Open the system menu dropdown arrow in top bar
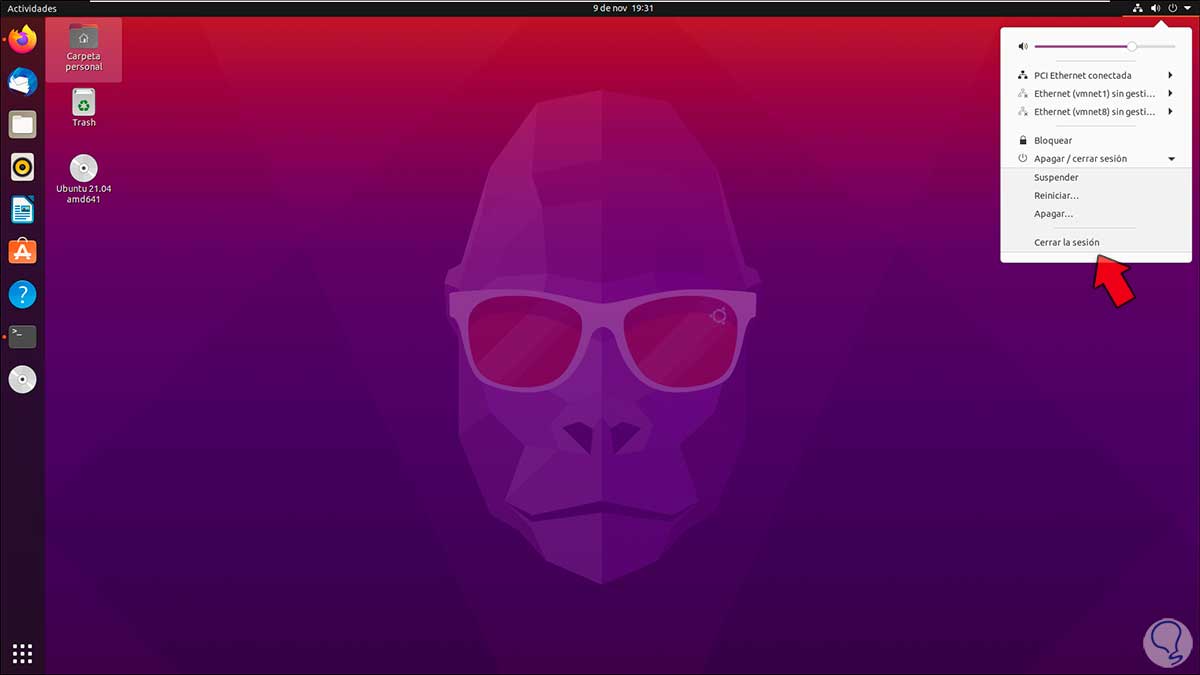Screen dimensions: 1200x675 (x=1187, y=8)
